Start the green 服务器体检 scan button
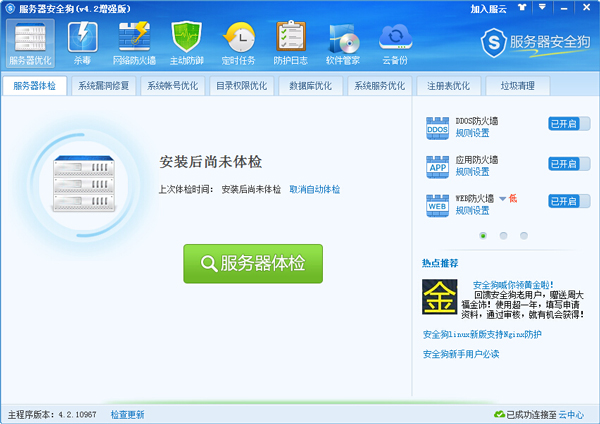 (253, 264)
